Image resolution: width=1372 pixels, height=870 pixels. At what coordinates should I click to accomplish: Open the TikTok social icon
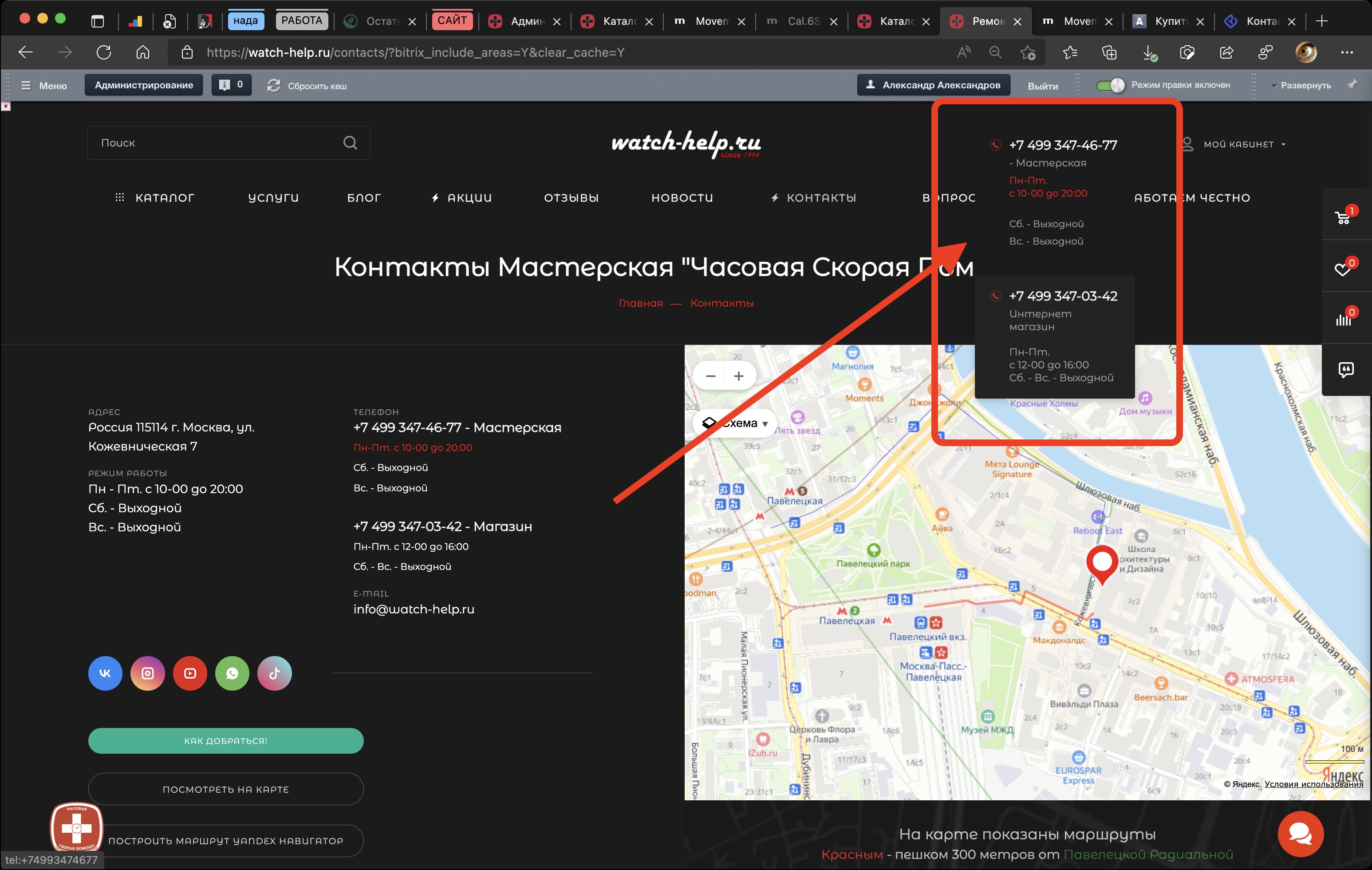coord(275,673)
